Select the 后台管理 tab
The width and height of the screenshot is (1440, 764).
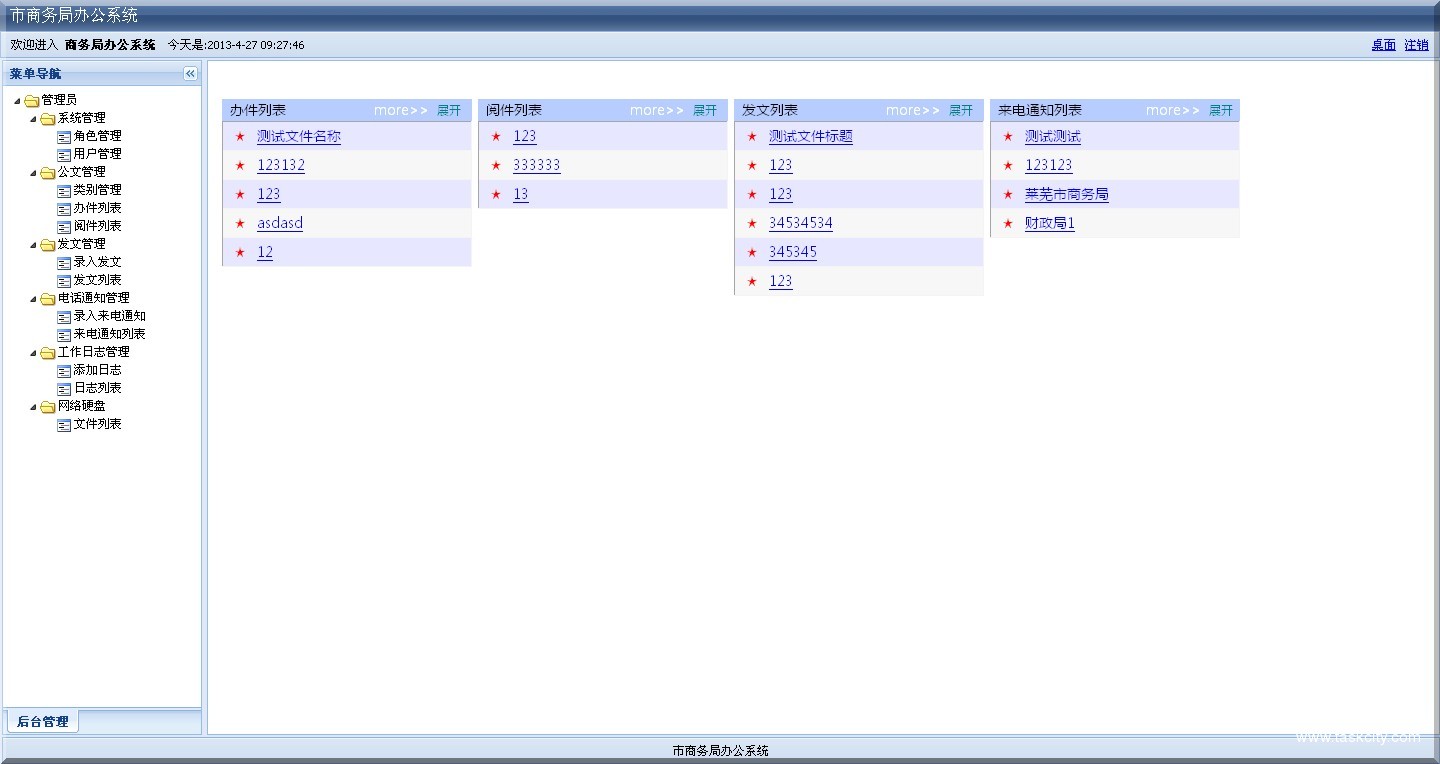[43, 721]
